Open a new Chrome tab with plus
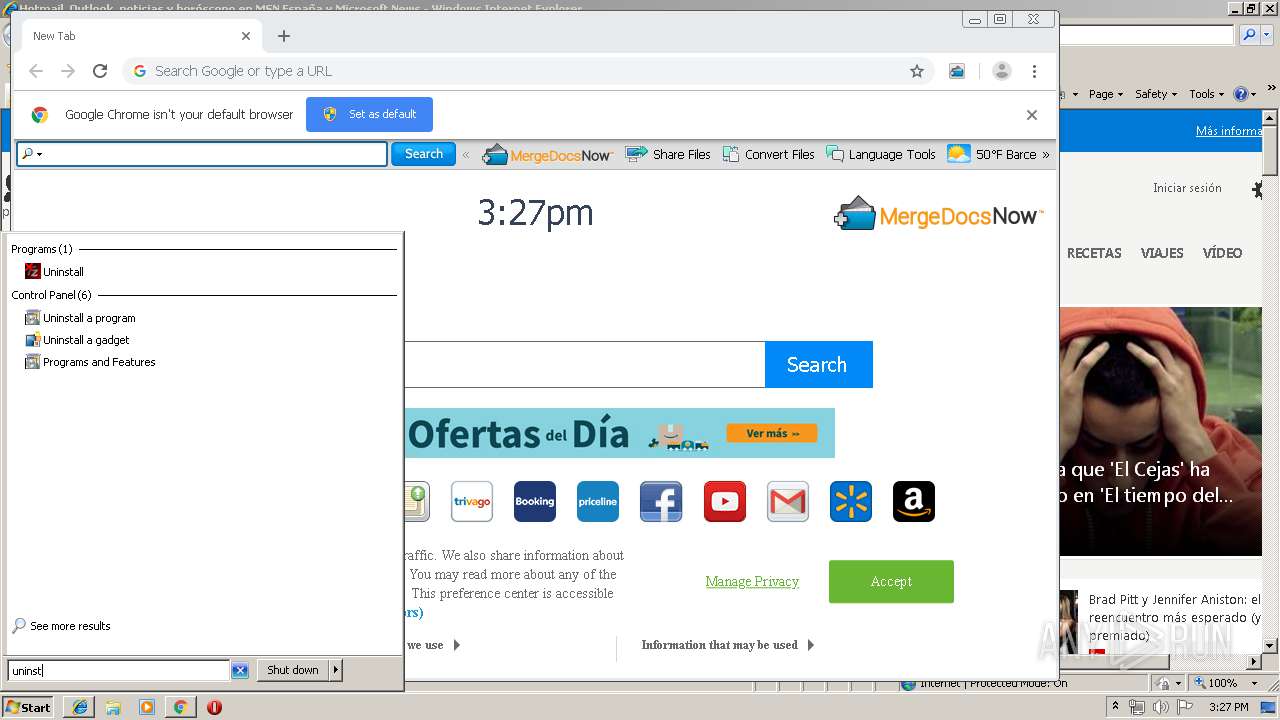This screenshot has width=1280, height=720. click(284, 36)
